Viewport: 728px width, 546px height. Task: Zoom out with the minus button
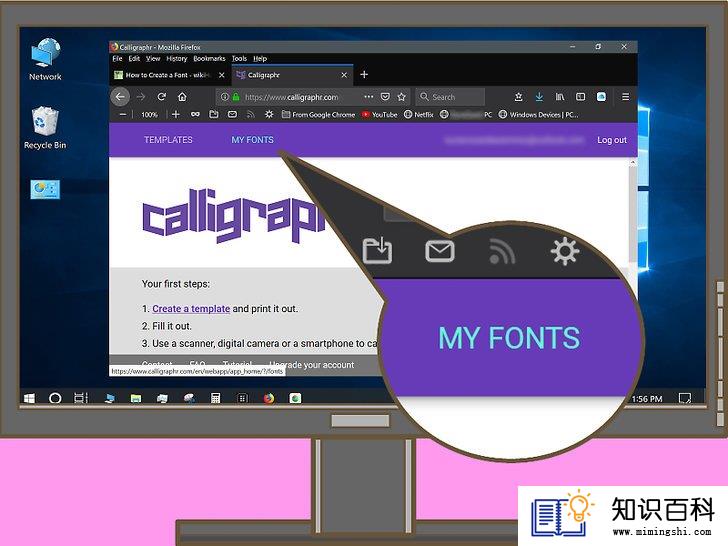click(123, 114)
